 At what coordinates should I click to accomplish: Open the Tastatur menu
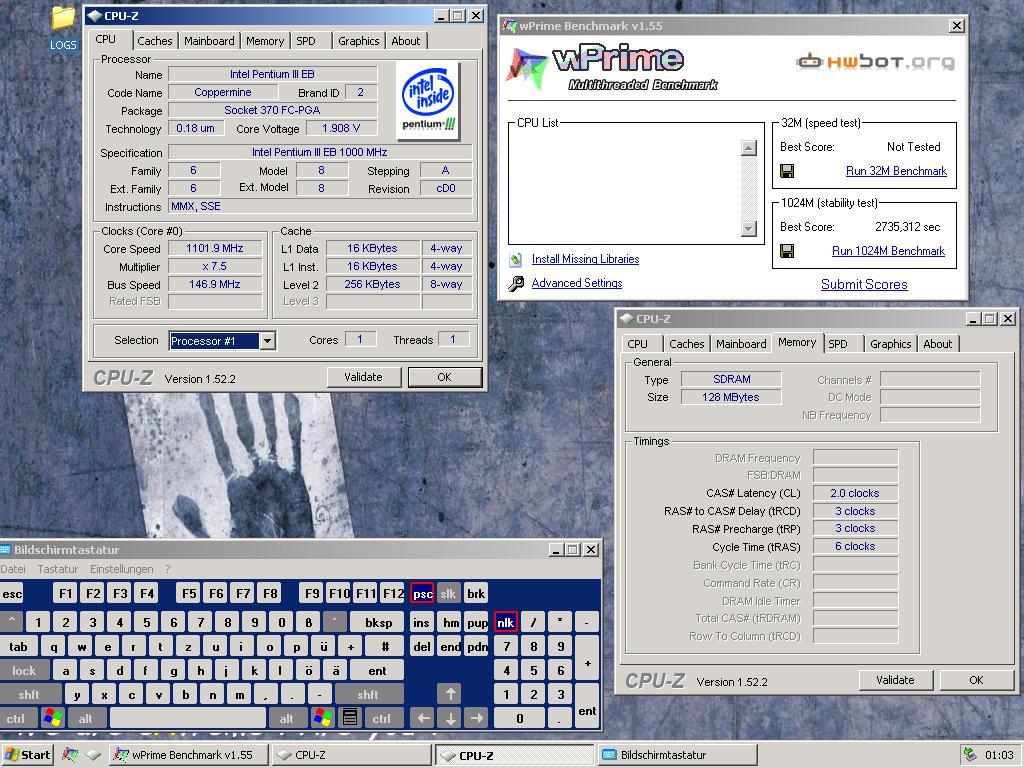coord(57,569)
